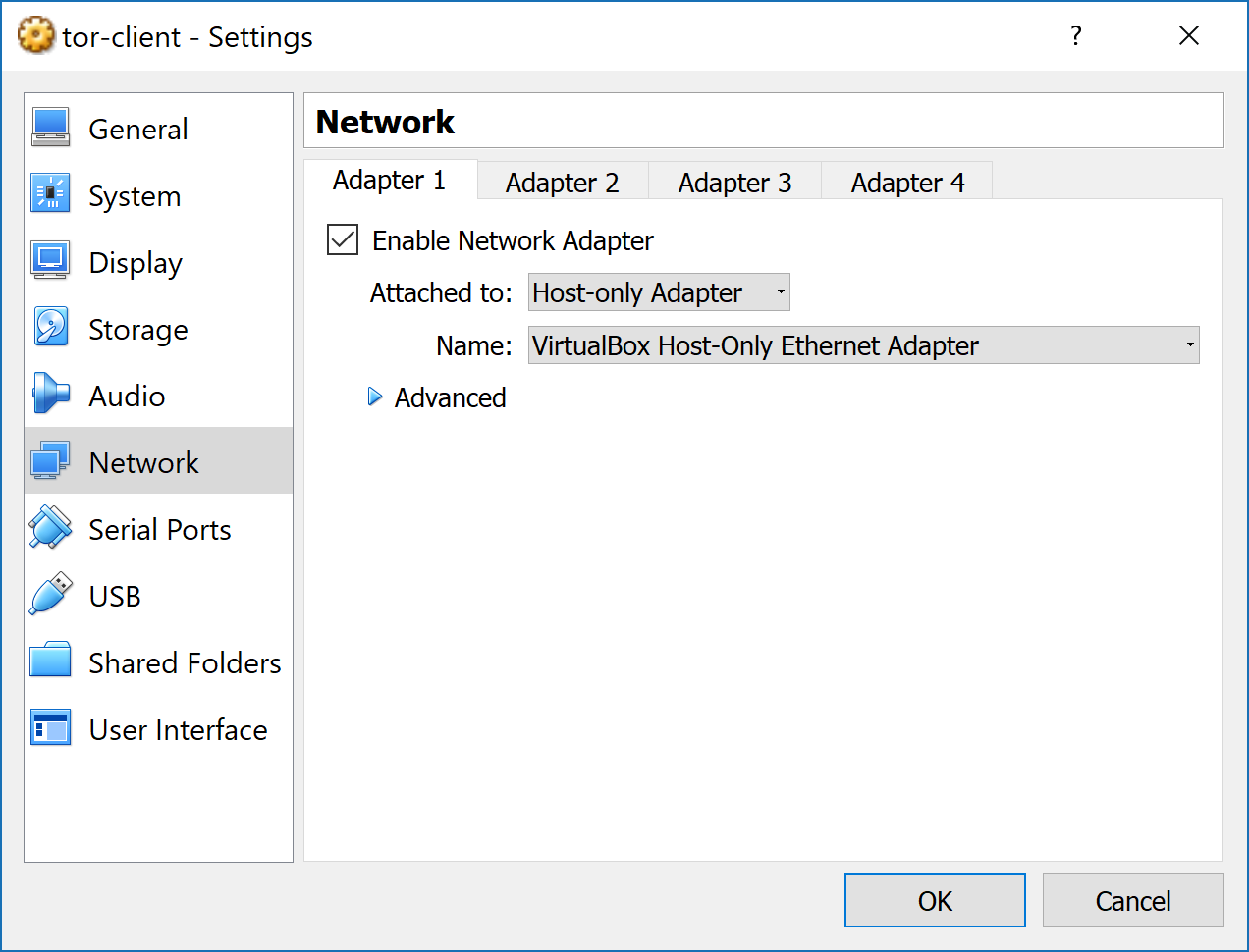Click the question mark help button
Screen dimensions: 1249x952
(x=1076, y=36)
